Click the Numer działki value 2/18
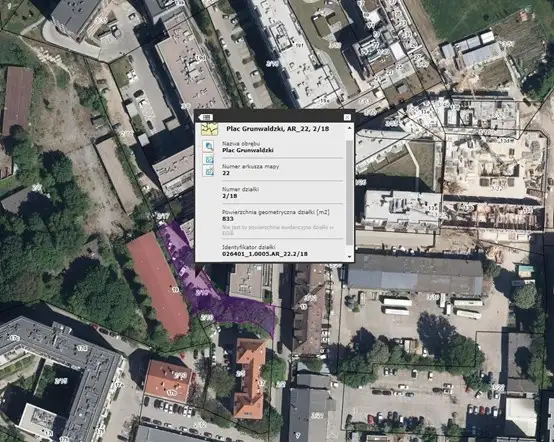This screenshot has height=442, width=554. click(x=230, y=196)
